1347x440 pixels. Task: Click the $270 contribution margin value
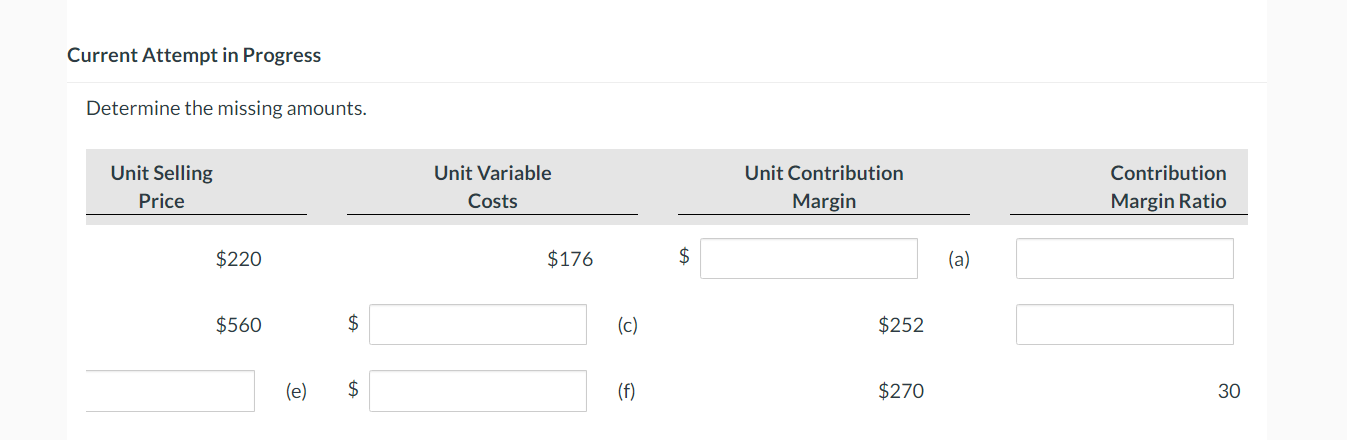900,391
